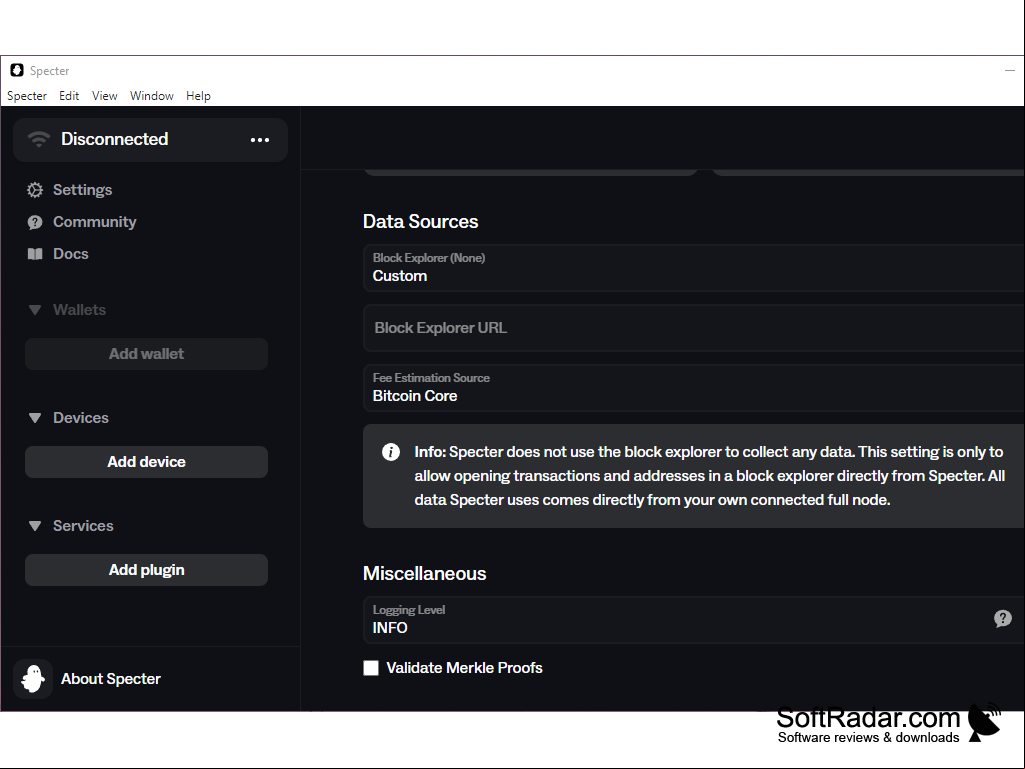Open About Specter
This screenshot has height=769, width=1025.
[x=110, y=679]
